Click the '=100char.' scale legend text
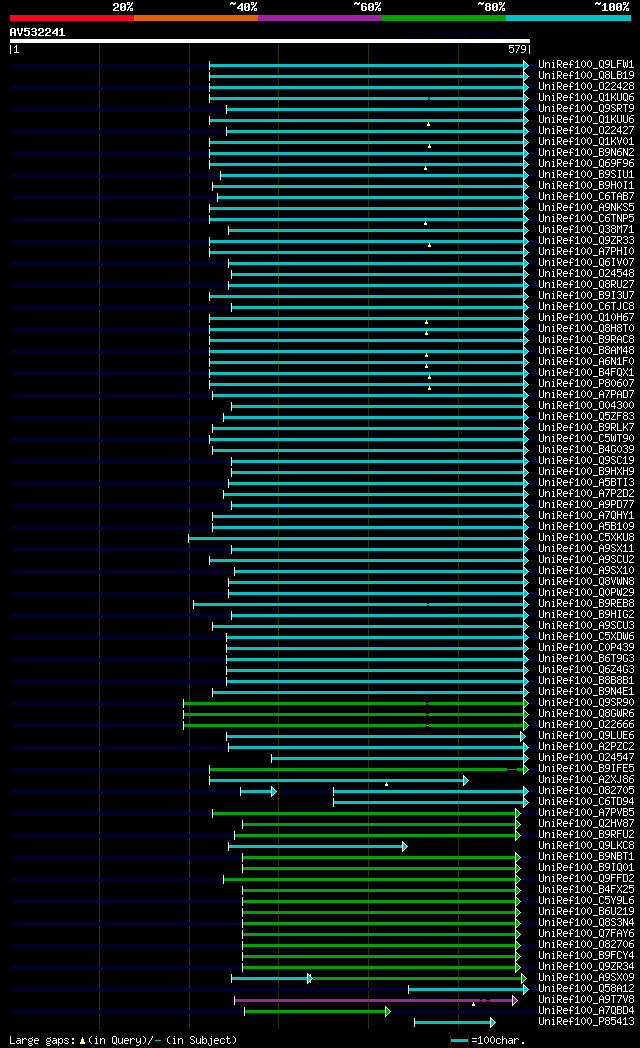640x1048 pixels. tap(498, 1040)
